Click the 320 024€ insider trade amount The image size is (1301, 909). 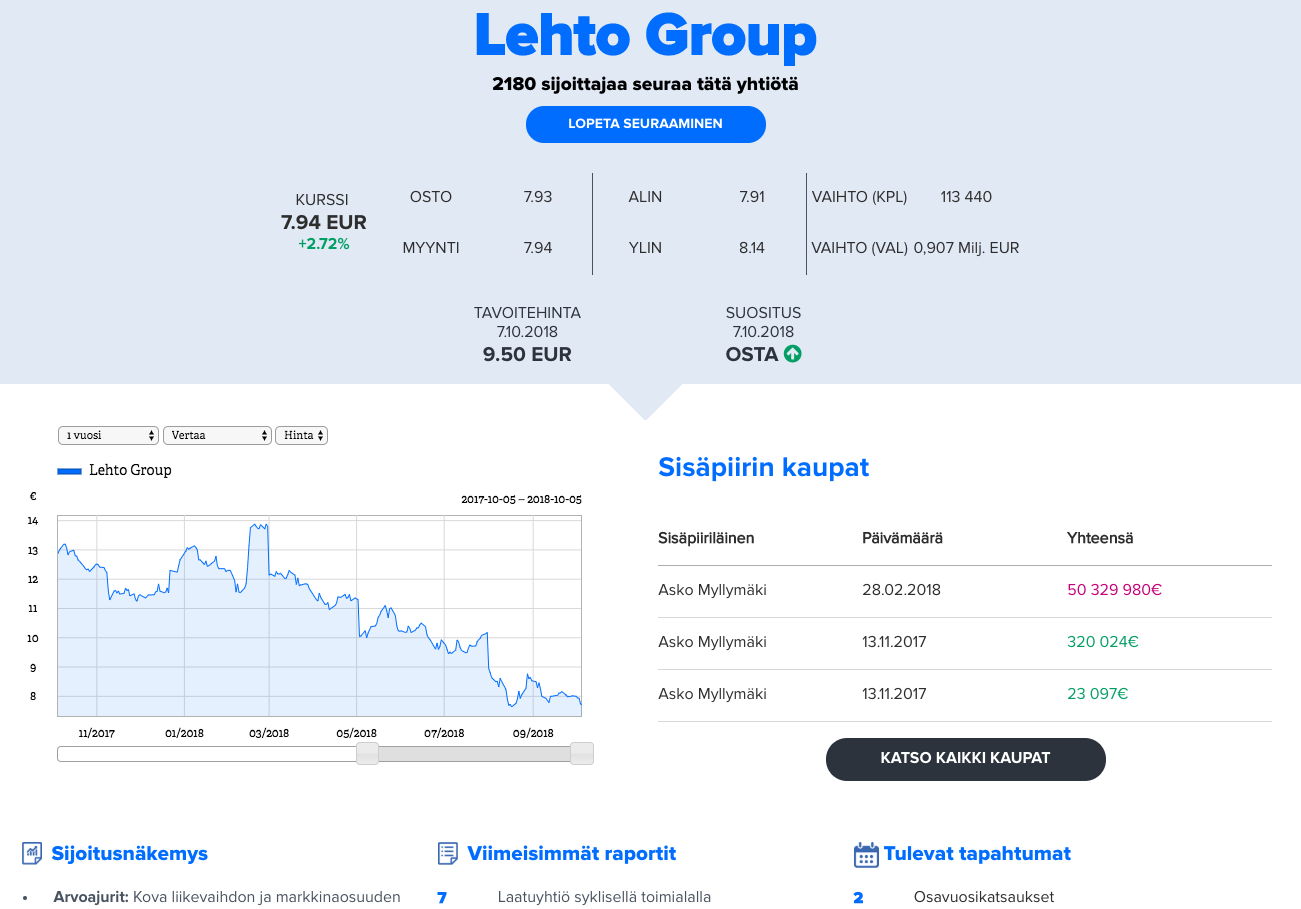[1102, 642]
